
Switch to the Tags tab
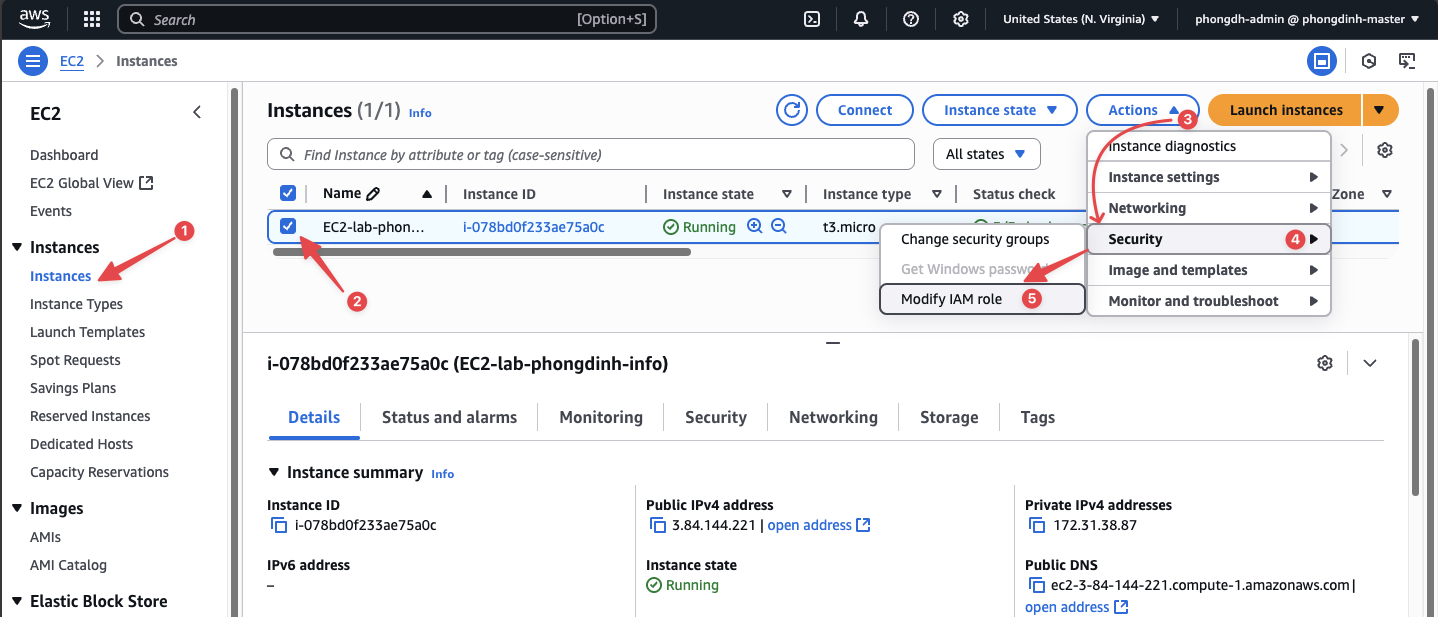[x=1038, y=417]
